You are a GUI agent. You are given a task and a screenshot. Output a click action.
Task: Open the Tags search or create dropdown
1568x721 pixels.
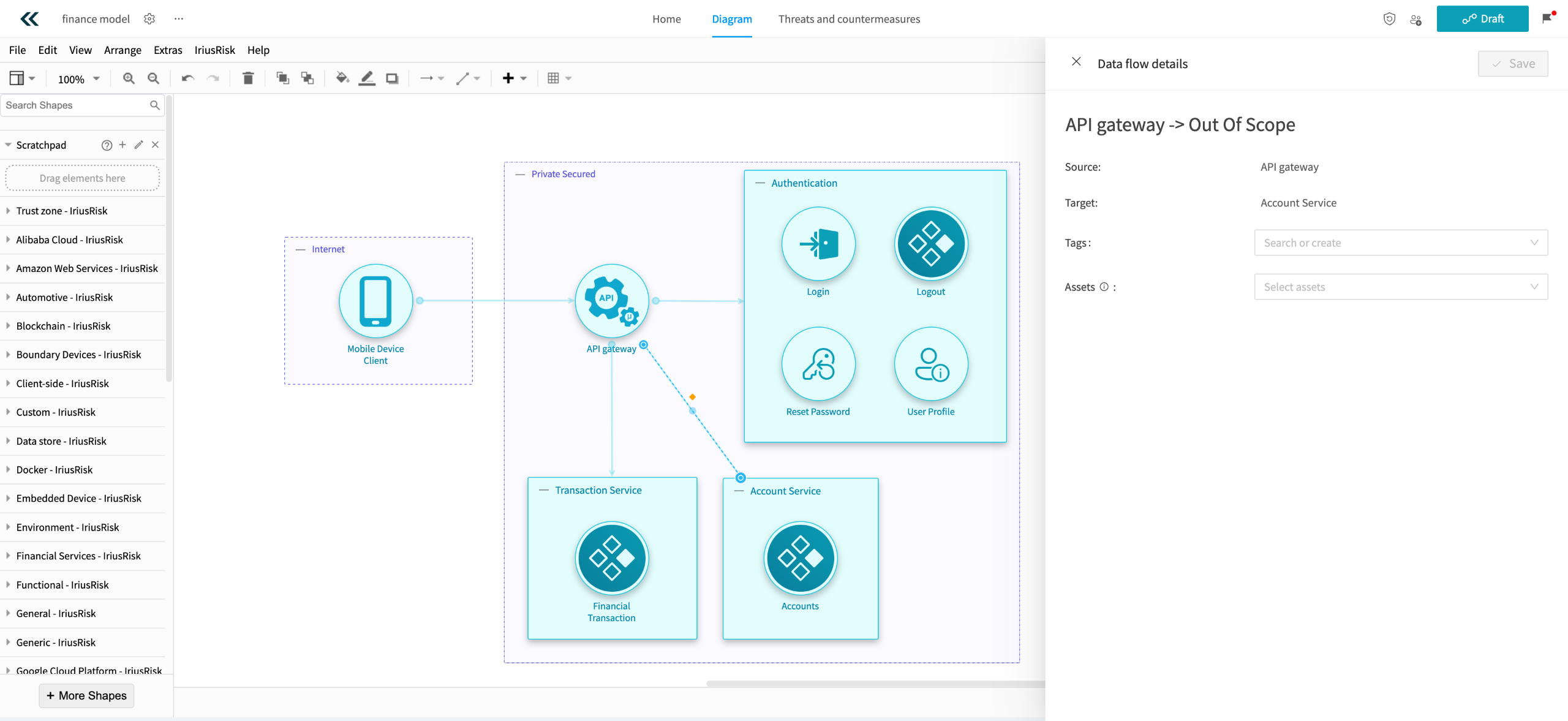[x=1400, y=243]
